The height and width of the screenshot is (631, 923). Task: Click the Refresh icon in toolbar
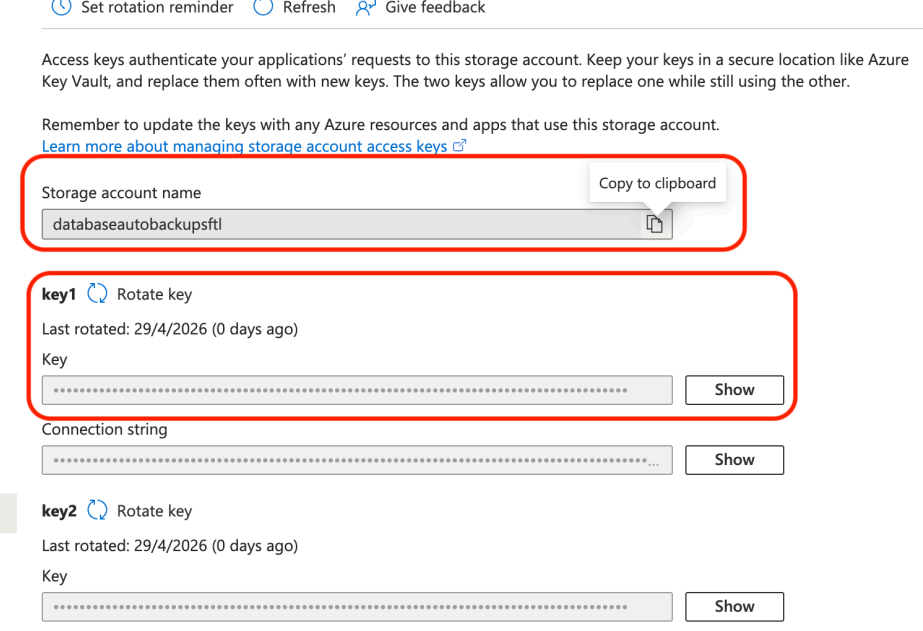(x=263, y=7)
